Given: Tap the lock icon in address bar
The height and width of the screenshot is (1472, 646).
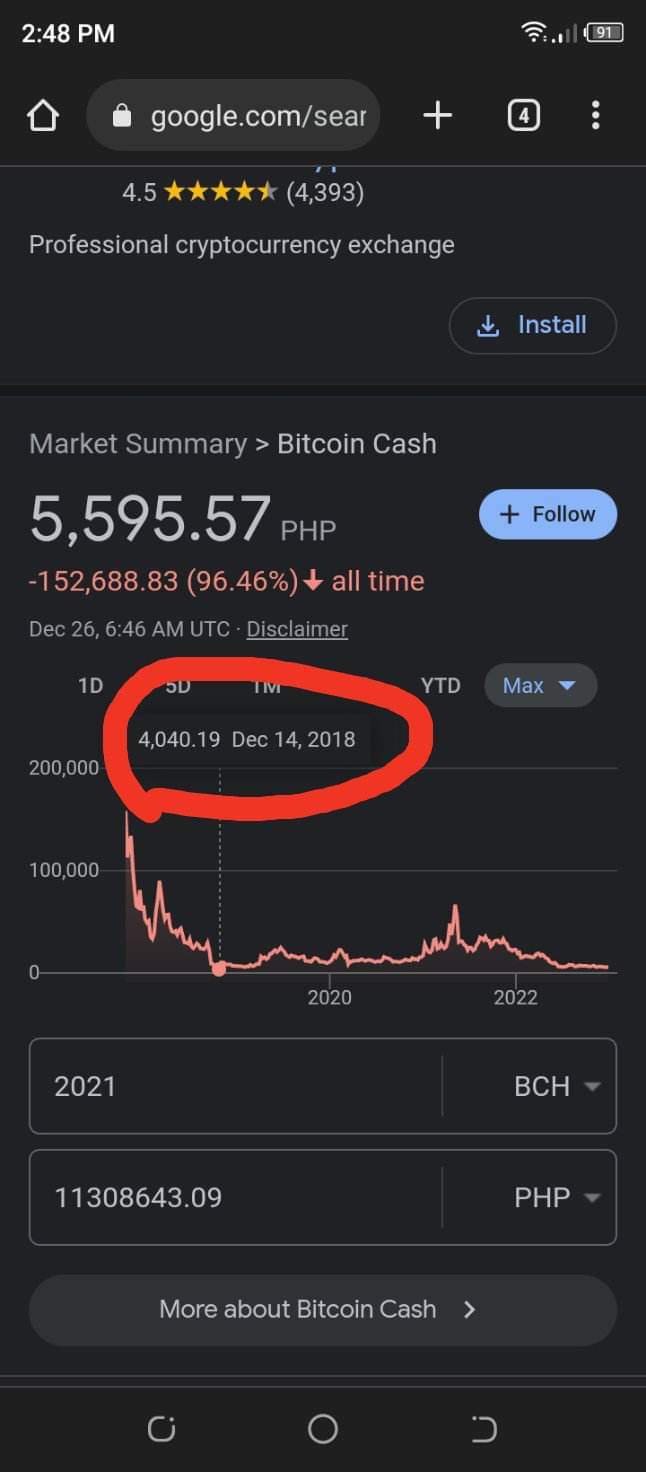Looking at the screenshot, I should (x=122, y=116).
